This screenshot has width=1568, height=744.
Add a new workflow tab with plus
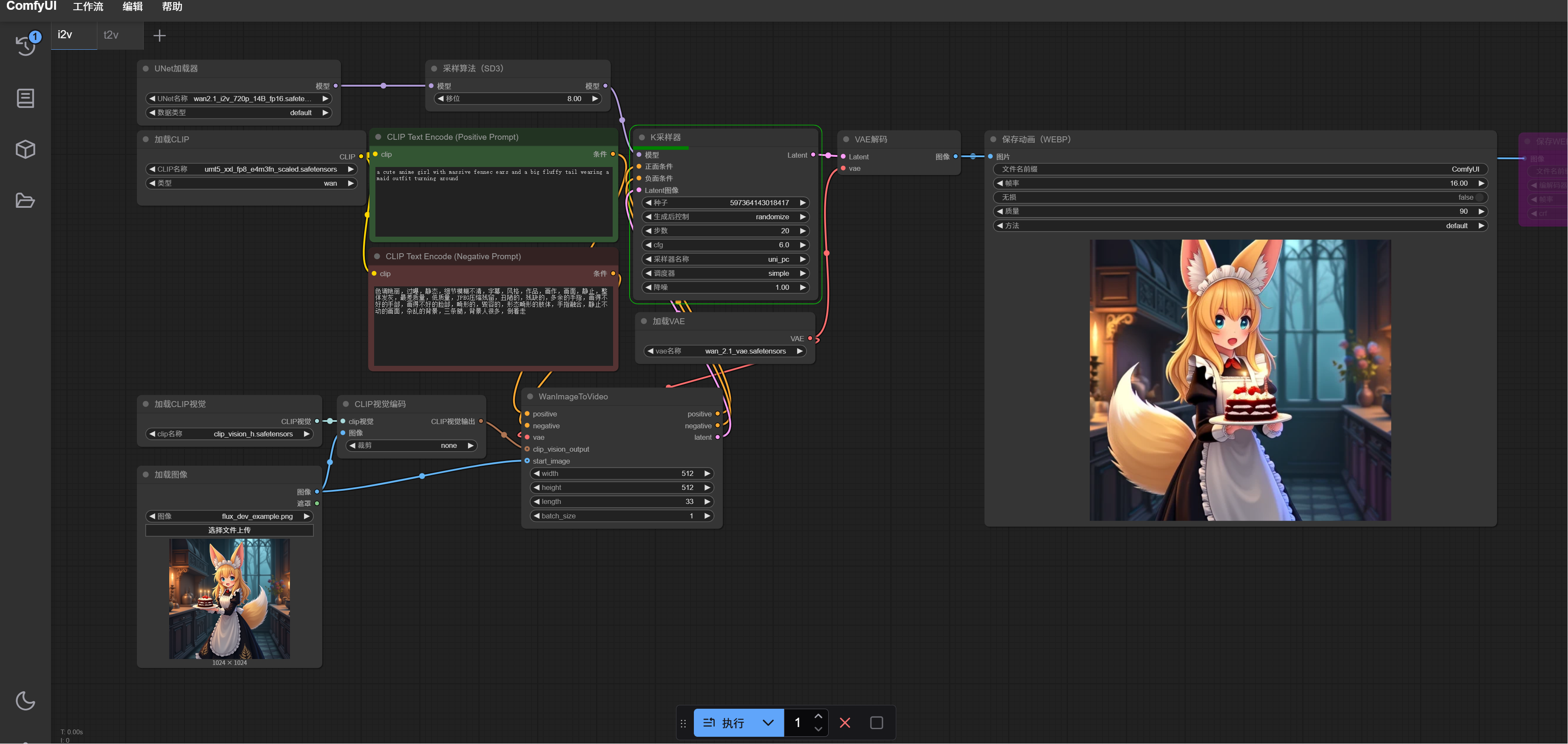click(x=159, y=35)
